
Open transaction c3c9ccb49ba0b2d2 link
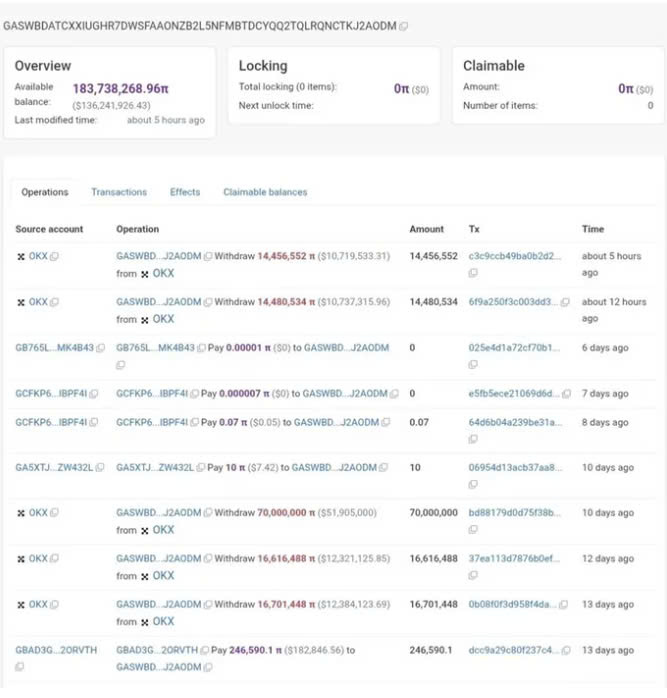click(515, 256)
